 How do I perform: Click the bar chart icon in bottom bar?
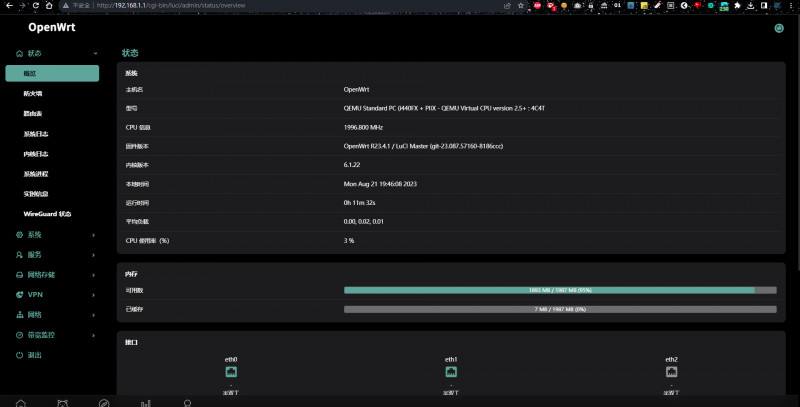[145, 402]
